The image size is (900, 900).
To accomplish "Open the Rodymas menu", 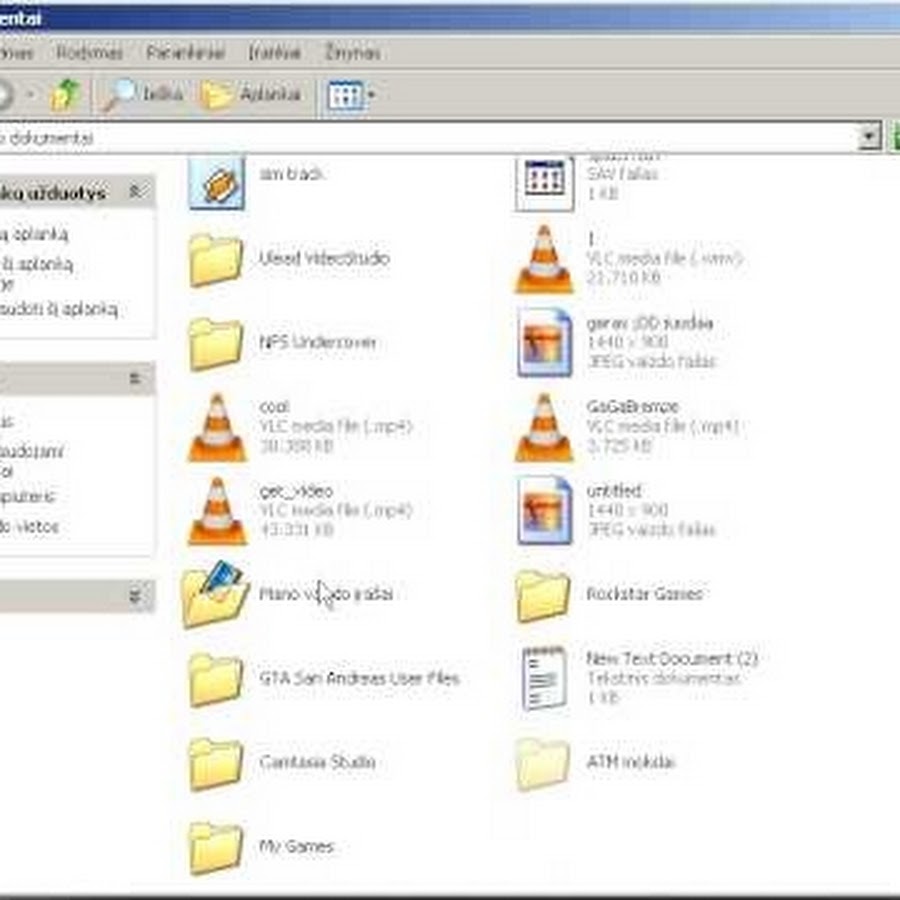I will click(89, 52).
